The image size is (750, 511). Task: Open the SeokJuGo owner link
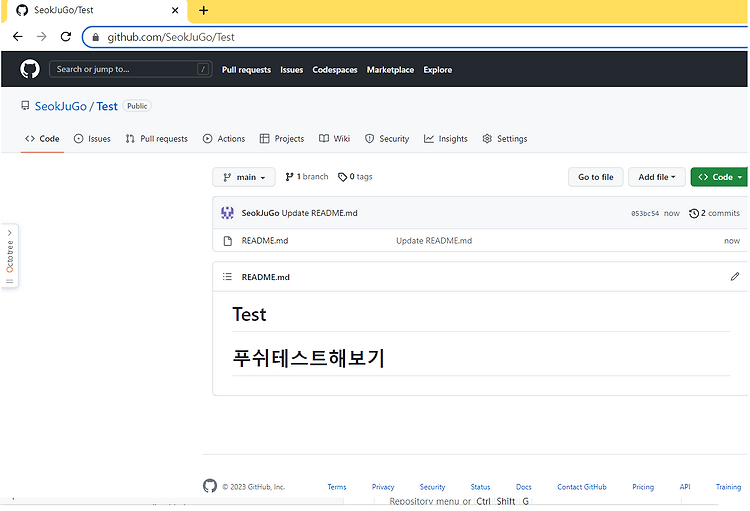point(61,106)
